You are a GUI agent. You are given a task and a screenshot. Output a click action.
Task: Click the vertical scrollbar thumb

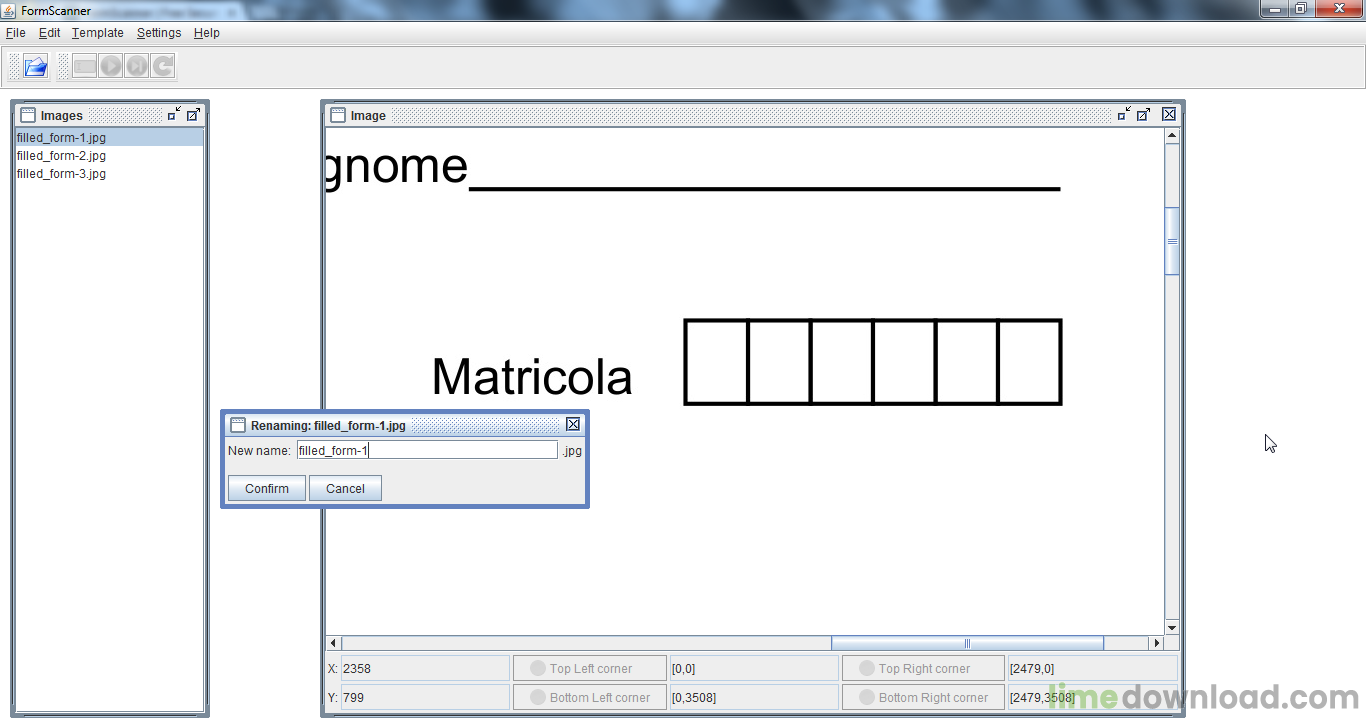(x=1172, y=241)
